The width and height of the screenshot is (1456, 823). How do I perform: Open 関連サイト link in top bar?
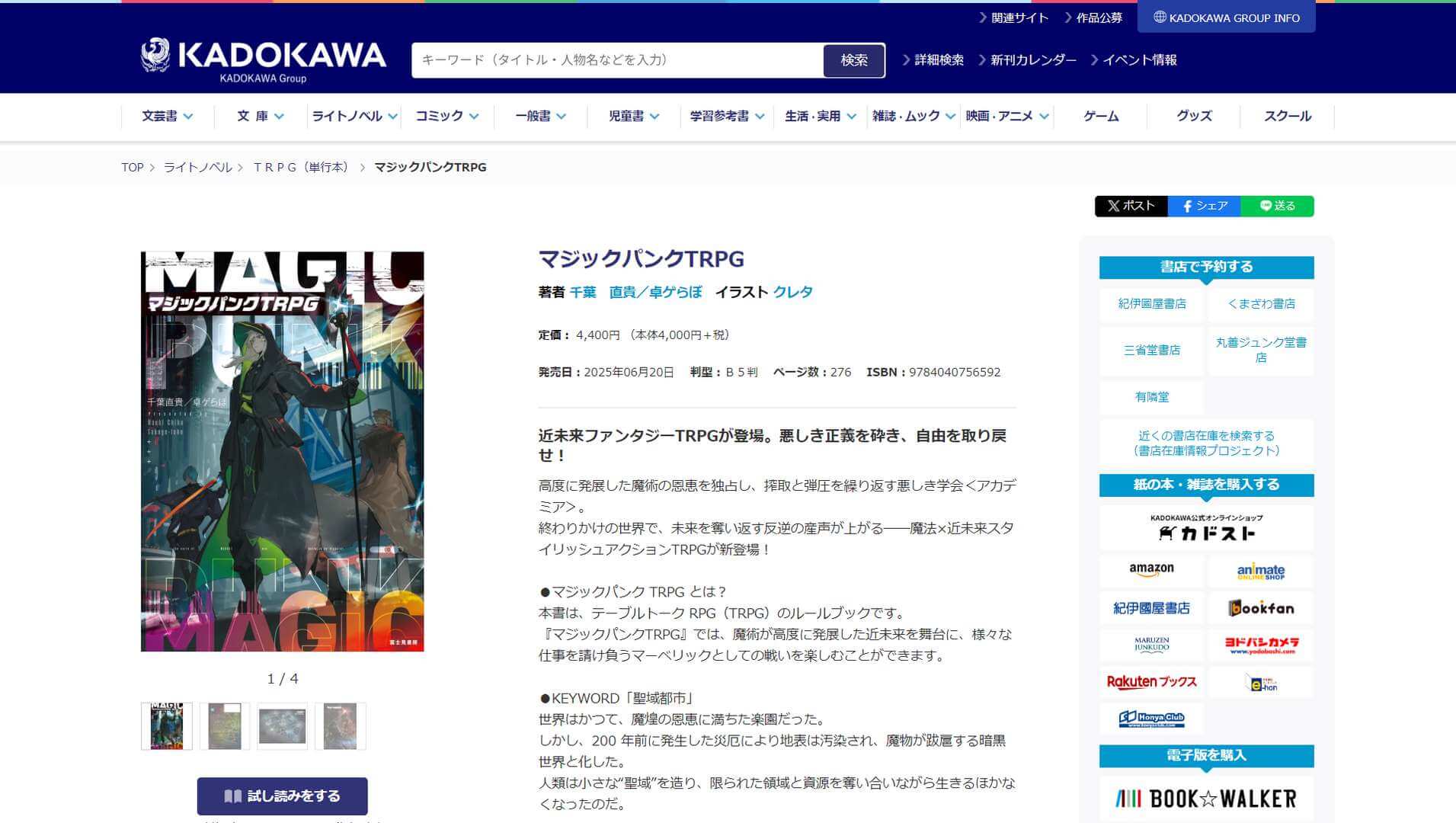[1014, 18]
